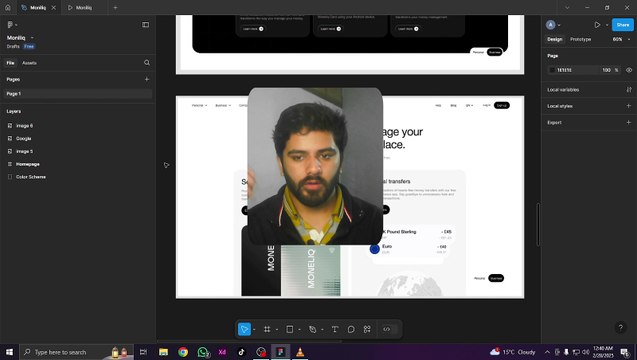This screenshot has height=360, width=637.
Task: Present the prototype with the play icon
Action: (597, 25)
